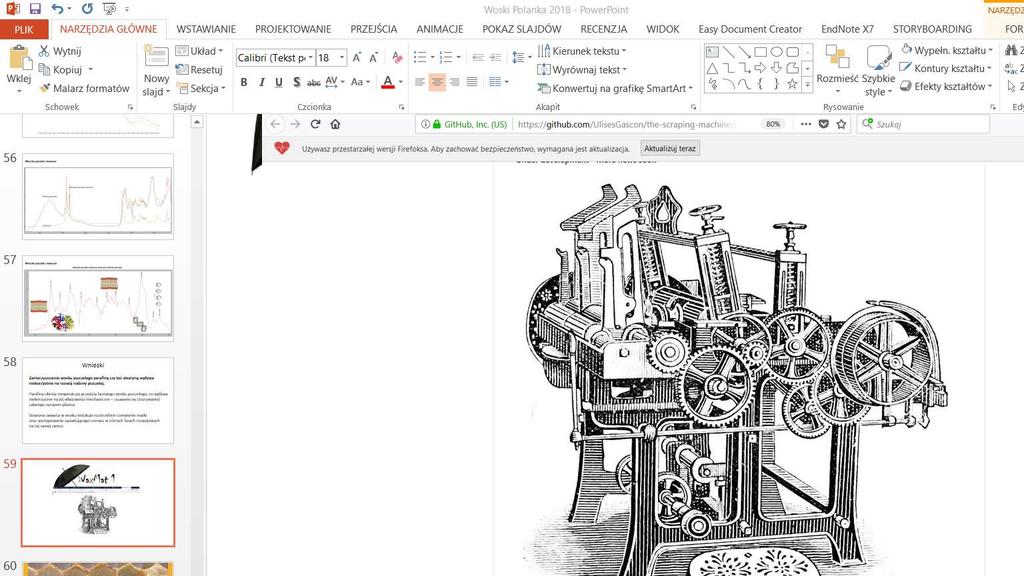
Task: Select slide 57 thumbnail
Action: click(x=98, y=298)
